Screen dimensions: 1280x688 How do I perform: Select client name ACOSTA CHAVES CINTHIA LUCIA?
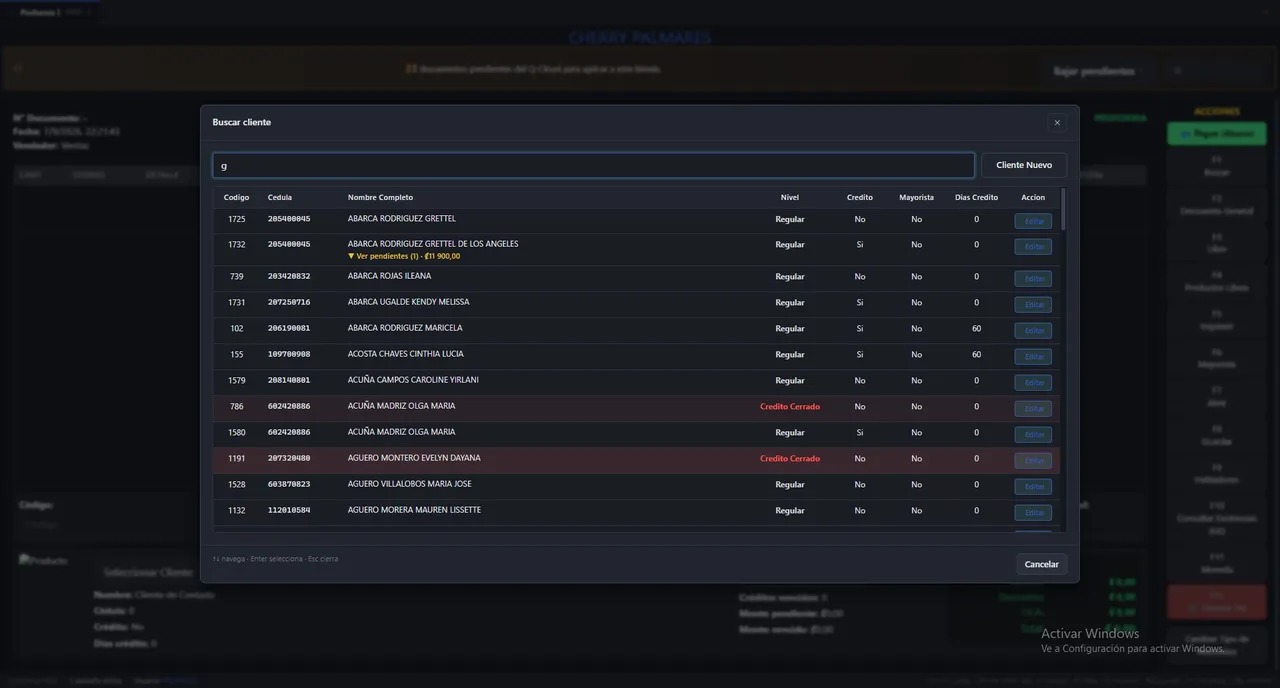[x=406, y=354]
